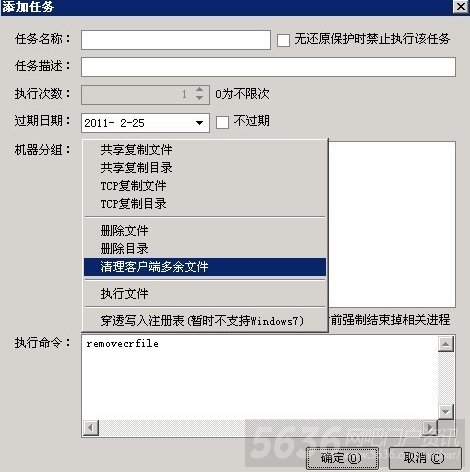Enable the 无还原保护时禁止执行该任务 checkbox
The image size is (470, 472).
(283, 40)
